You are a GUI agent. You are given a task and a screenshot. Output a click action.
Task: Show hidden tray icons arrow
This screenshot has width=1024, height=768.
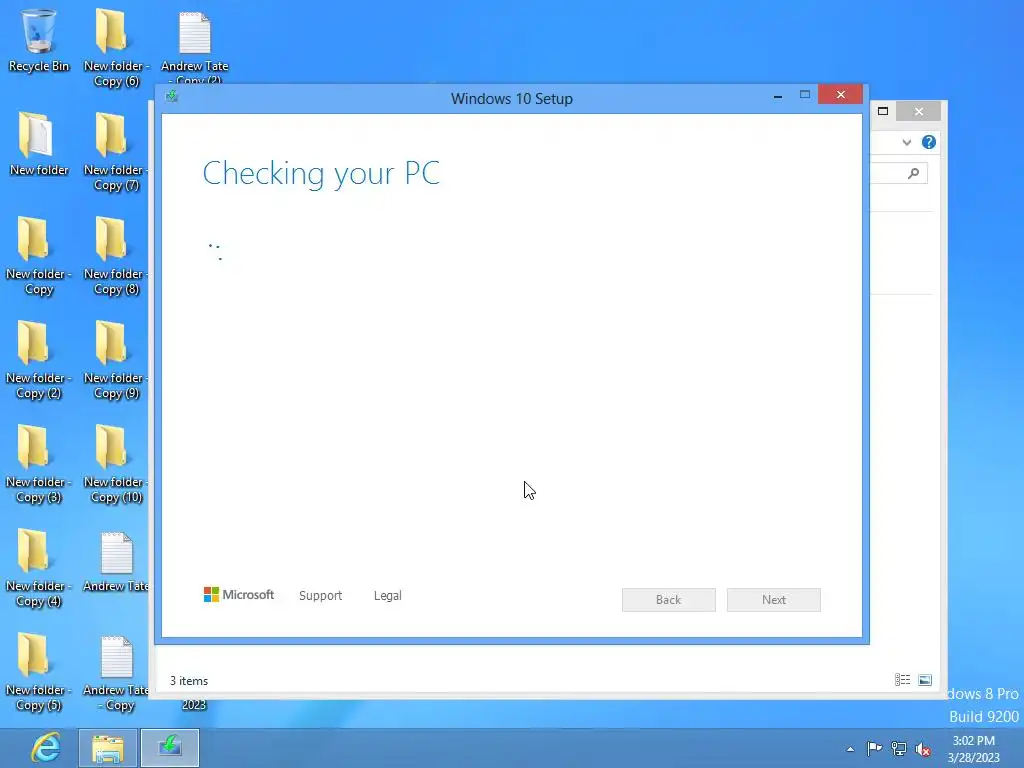(x=850, y=749)
